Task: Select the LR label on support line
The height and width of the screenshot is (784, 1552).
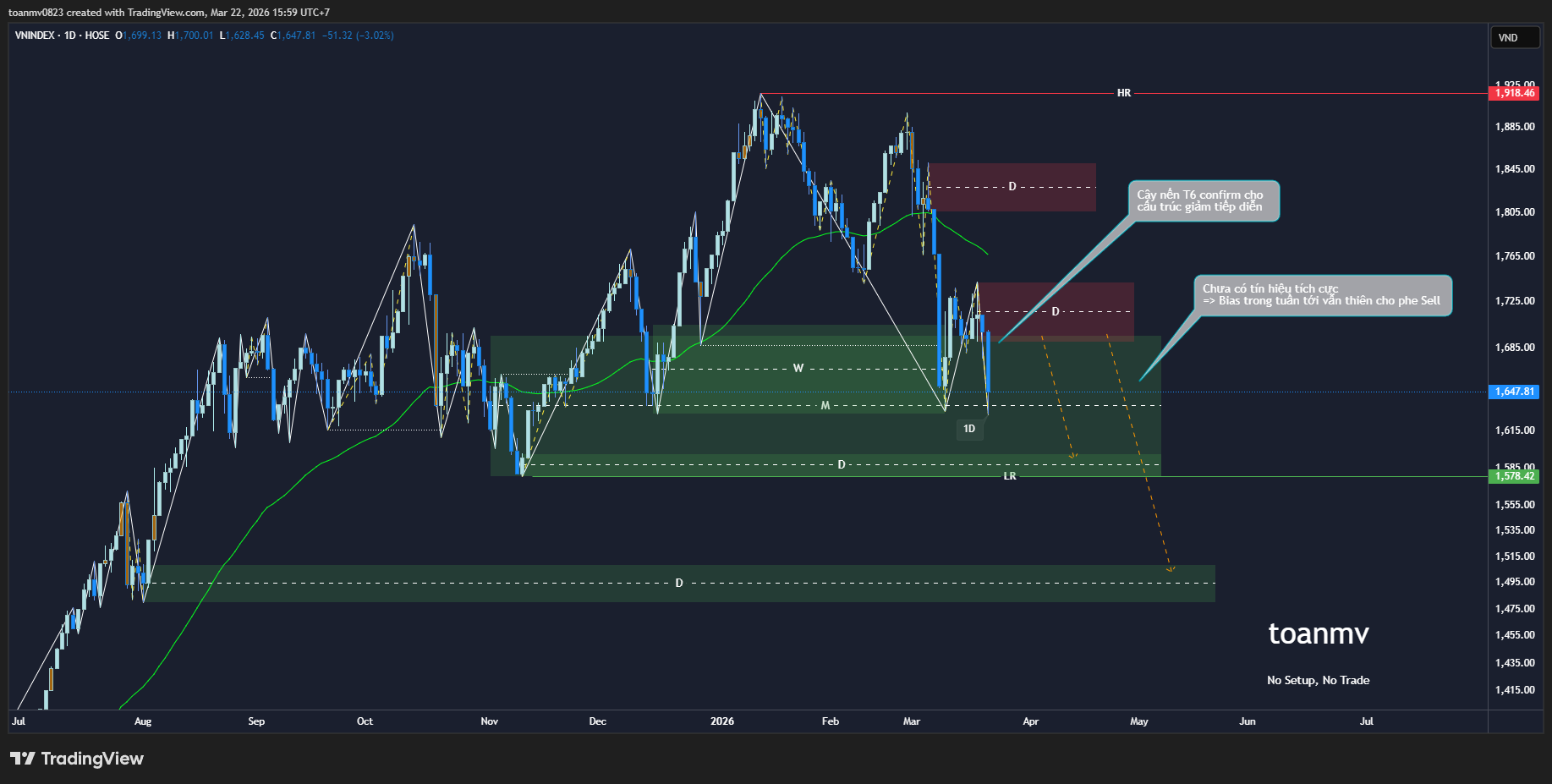Action: click(x=1009, y=476)
